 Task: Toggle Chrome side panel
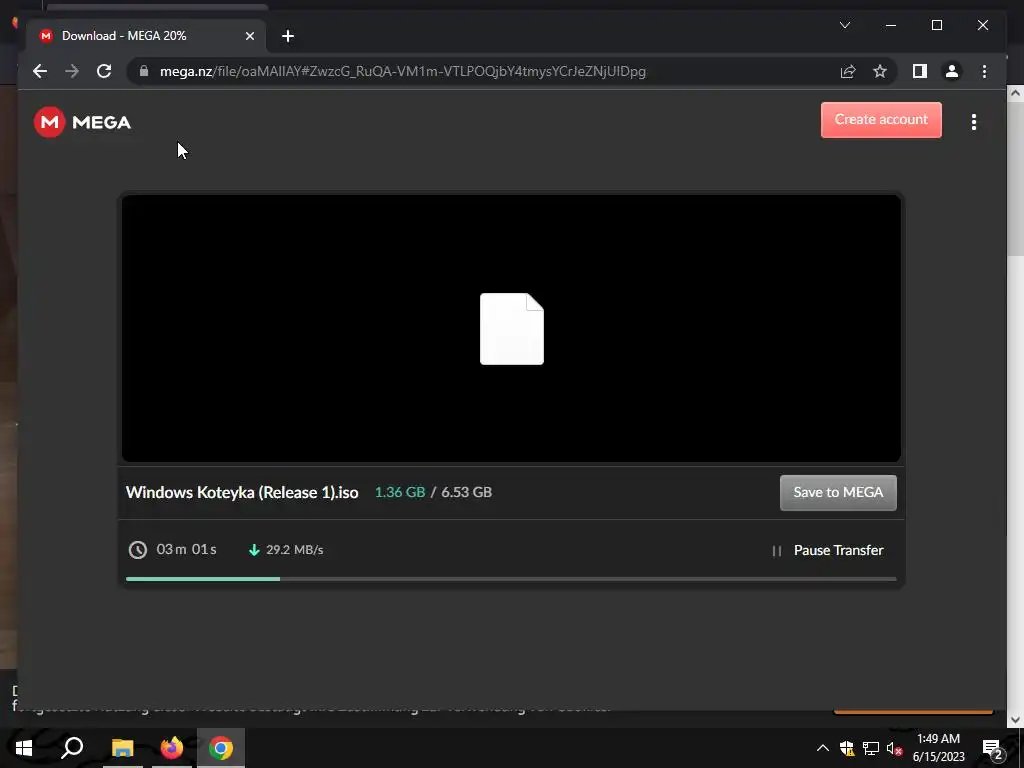point(920,71)
